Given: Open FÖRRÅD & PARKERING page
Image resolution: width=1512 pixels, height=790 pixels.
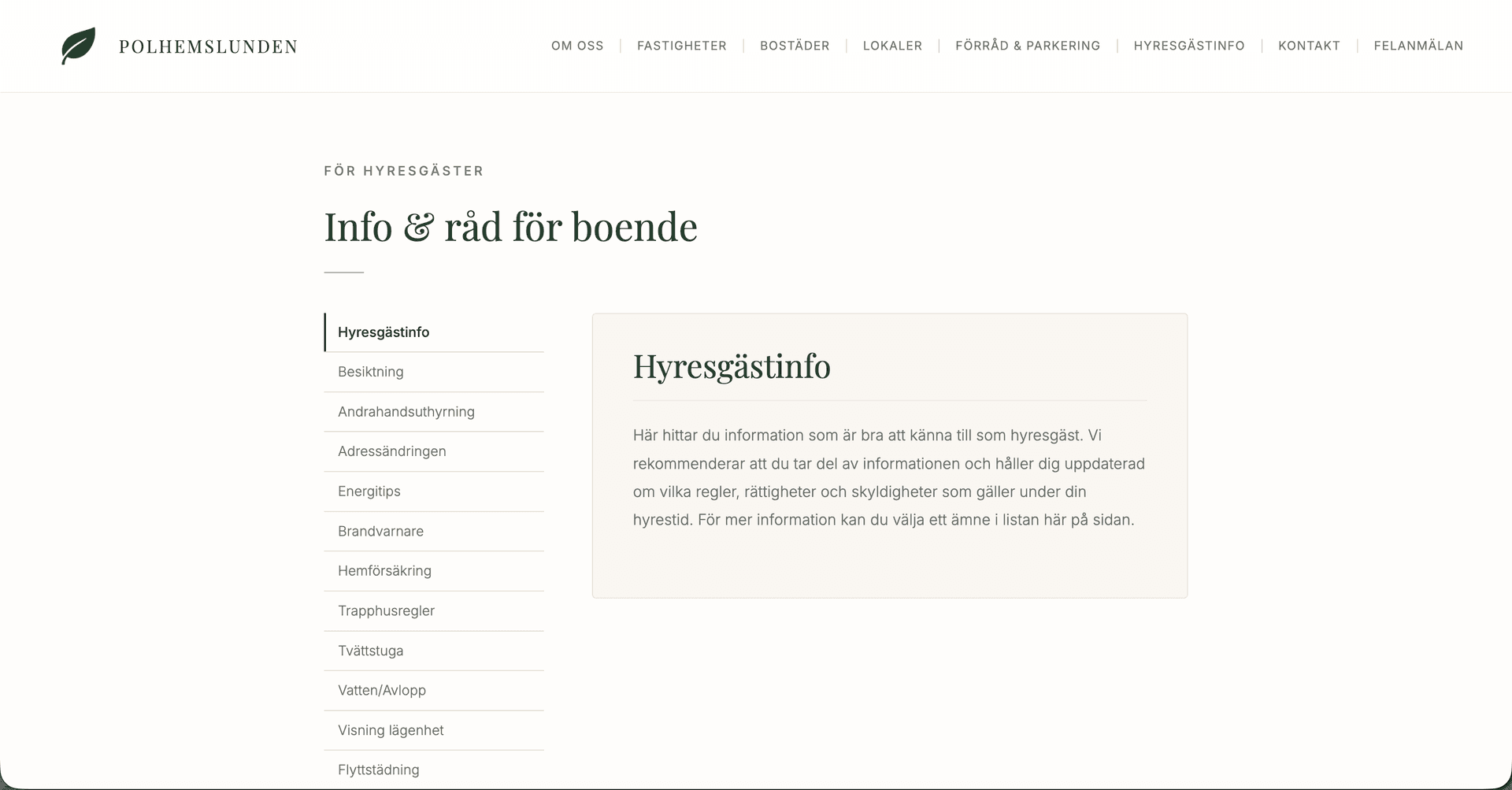Looking at the screenshot, I should click(x=1028, y=46).
